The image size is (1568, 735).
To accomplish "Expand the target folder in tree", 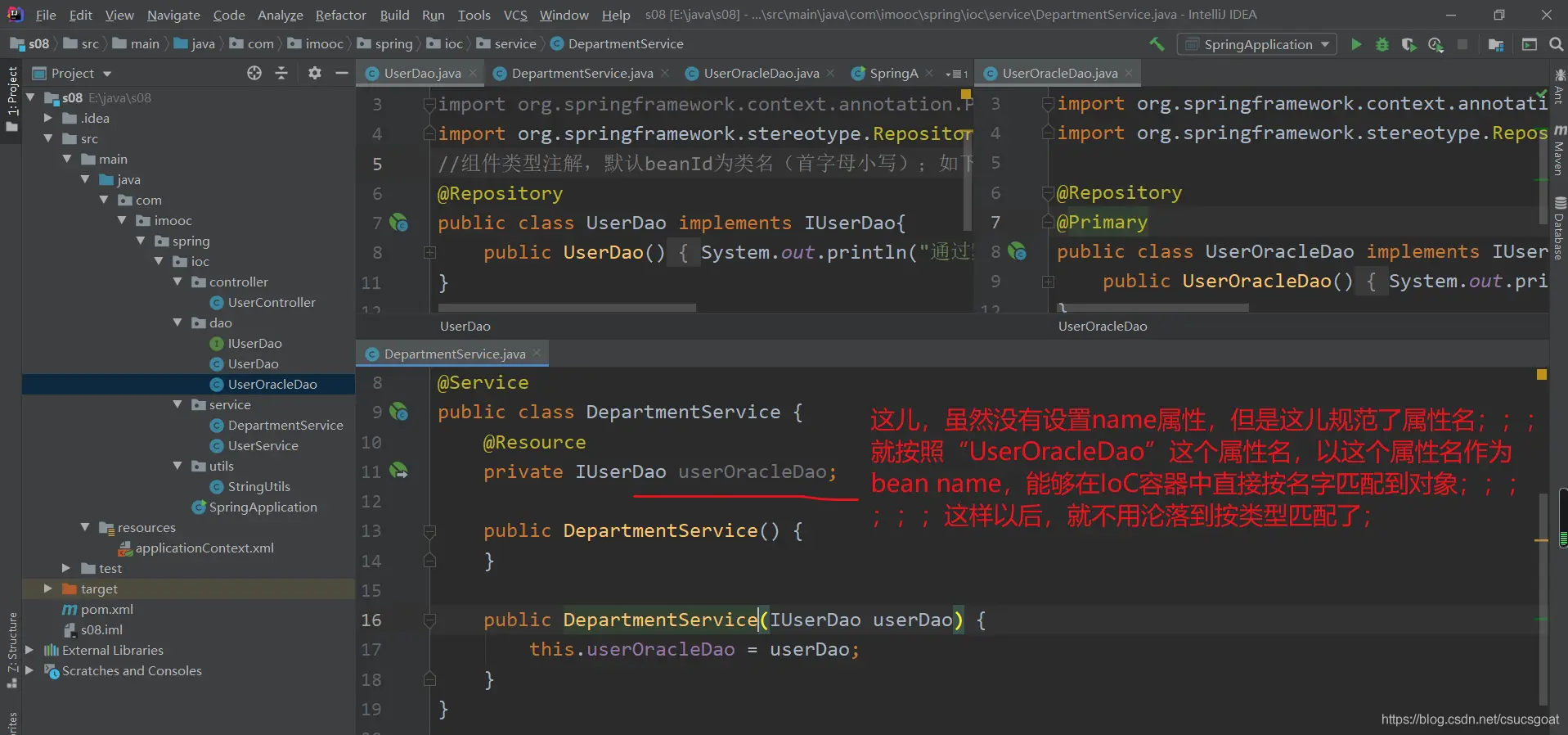I will pos(47,588).
